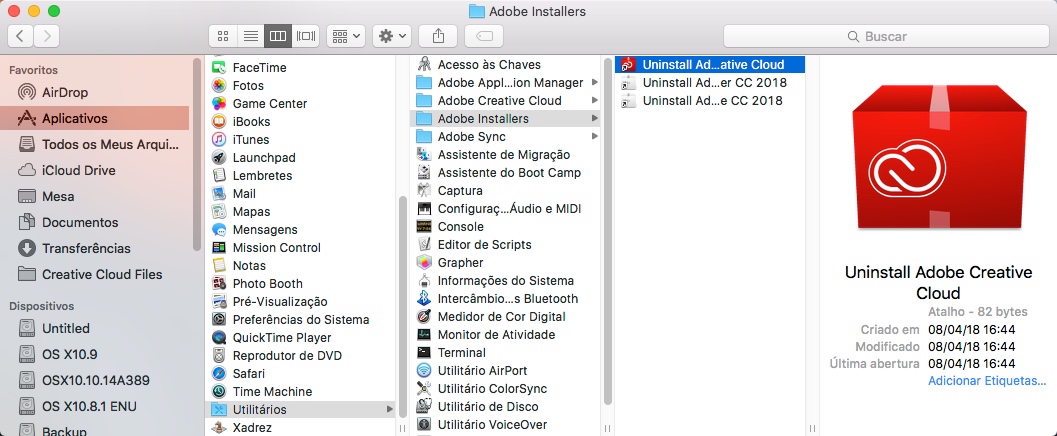Switch to column view

278,36
